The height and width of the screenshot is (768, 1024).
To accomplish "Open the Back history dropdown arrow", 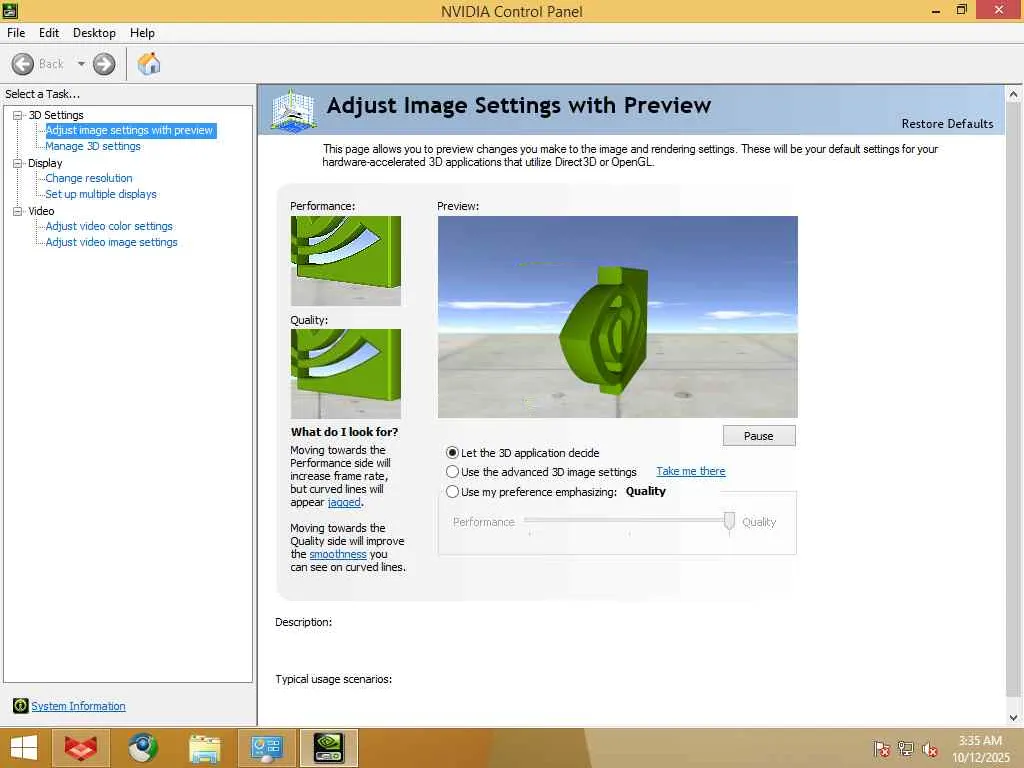I will (81, 64).
